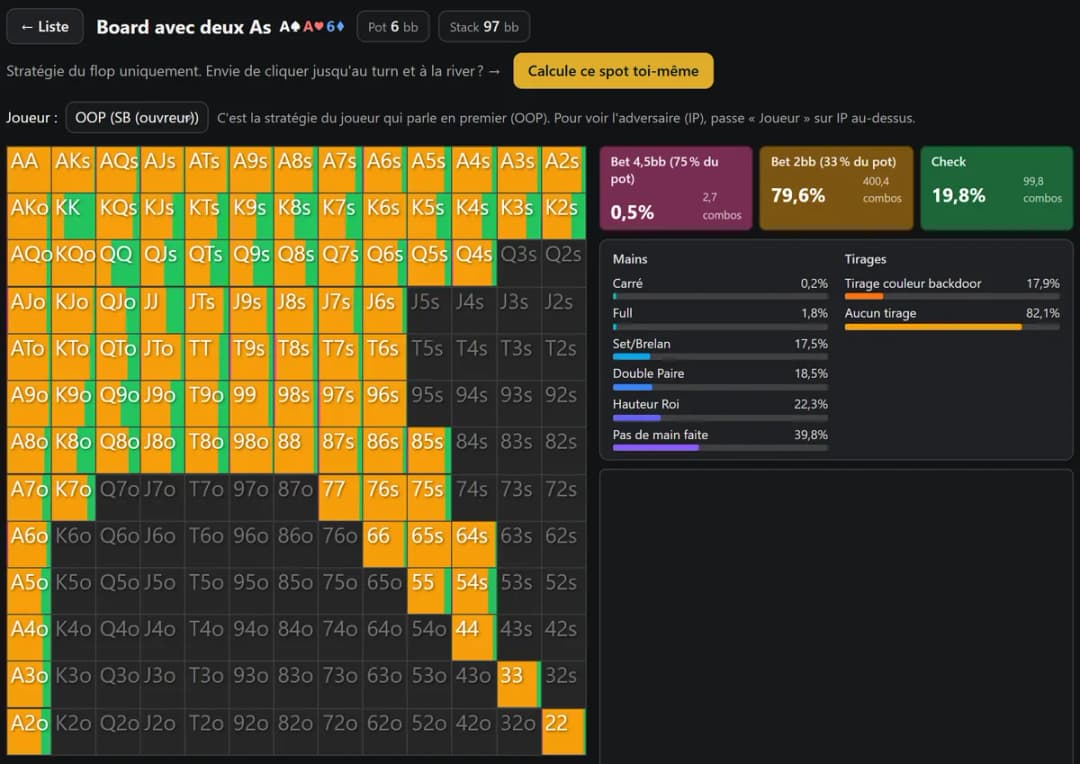Select the AKo cell in the range grid

point(29,216)
